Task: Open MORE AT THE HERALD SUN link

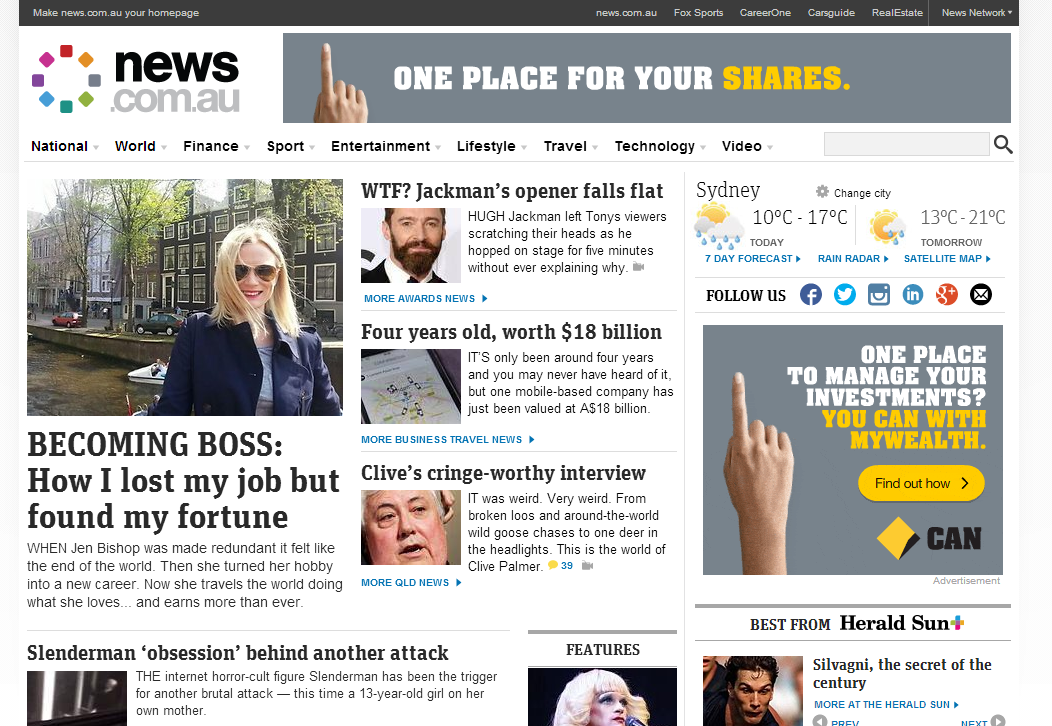Action: [886, 705]
